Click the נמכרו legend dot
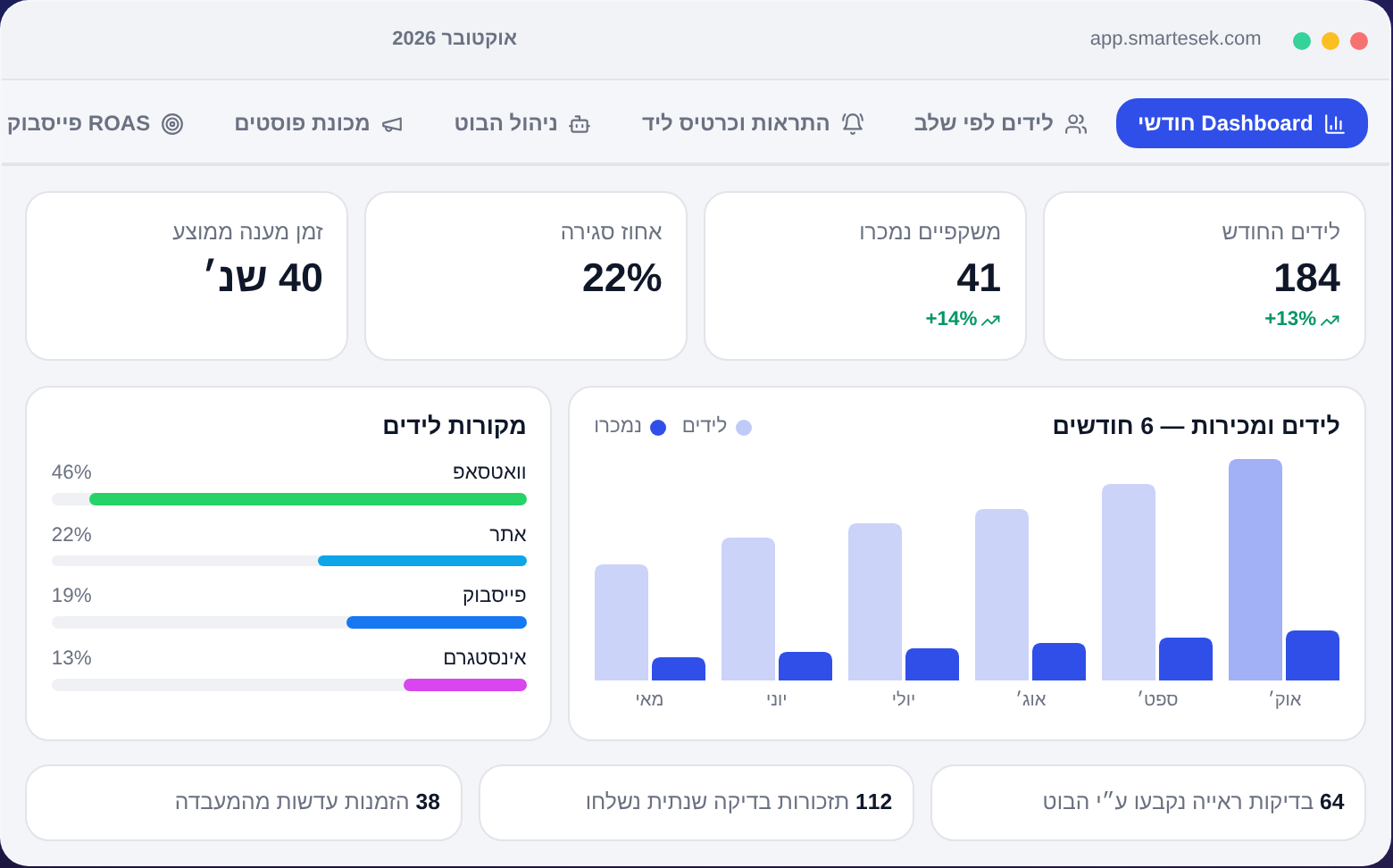The height and width of the screenshot is (868, 1393). (x=658, y=428)
